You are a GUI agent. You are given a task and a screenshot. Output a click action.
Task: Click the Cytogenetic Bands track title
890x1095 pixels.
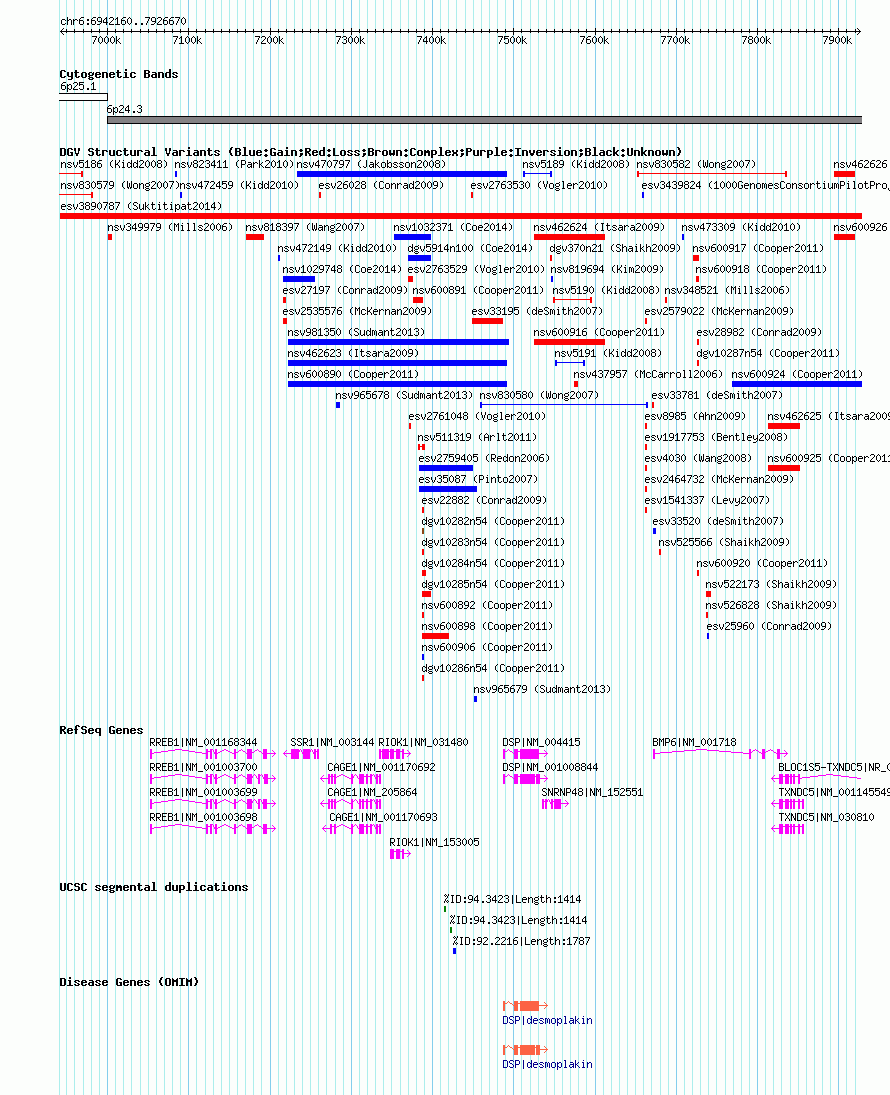coord(119,74)
